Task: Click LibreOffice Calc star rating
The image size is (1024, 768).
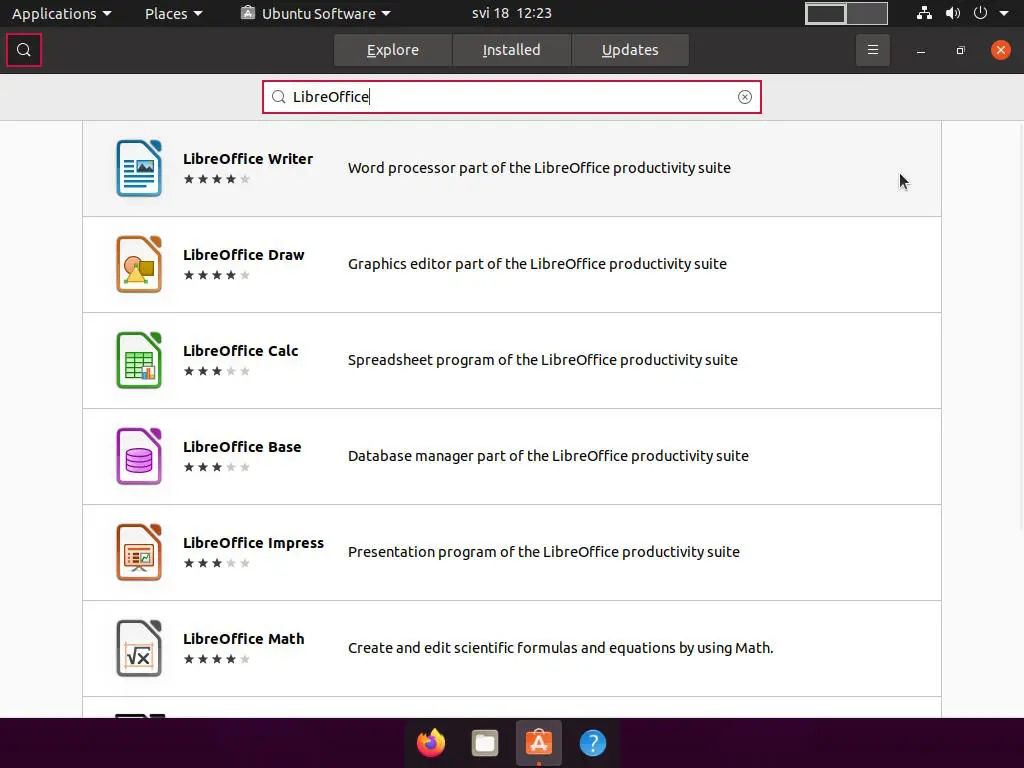Action: [x=217, y=371]
